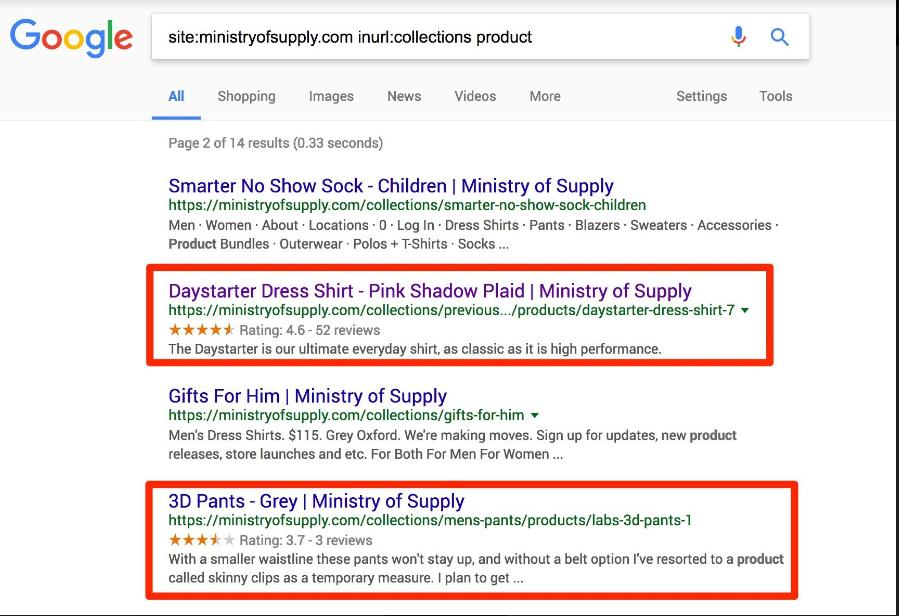Click inside the search query field
Image resolution: width=899 pixels, height=616 pixels.
click(400, 36)
